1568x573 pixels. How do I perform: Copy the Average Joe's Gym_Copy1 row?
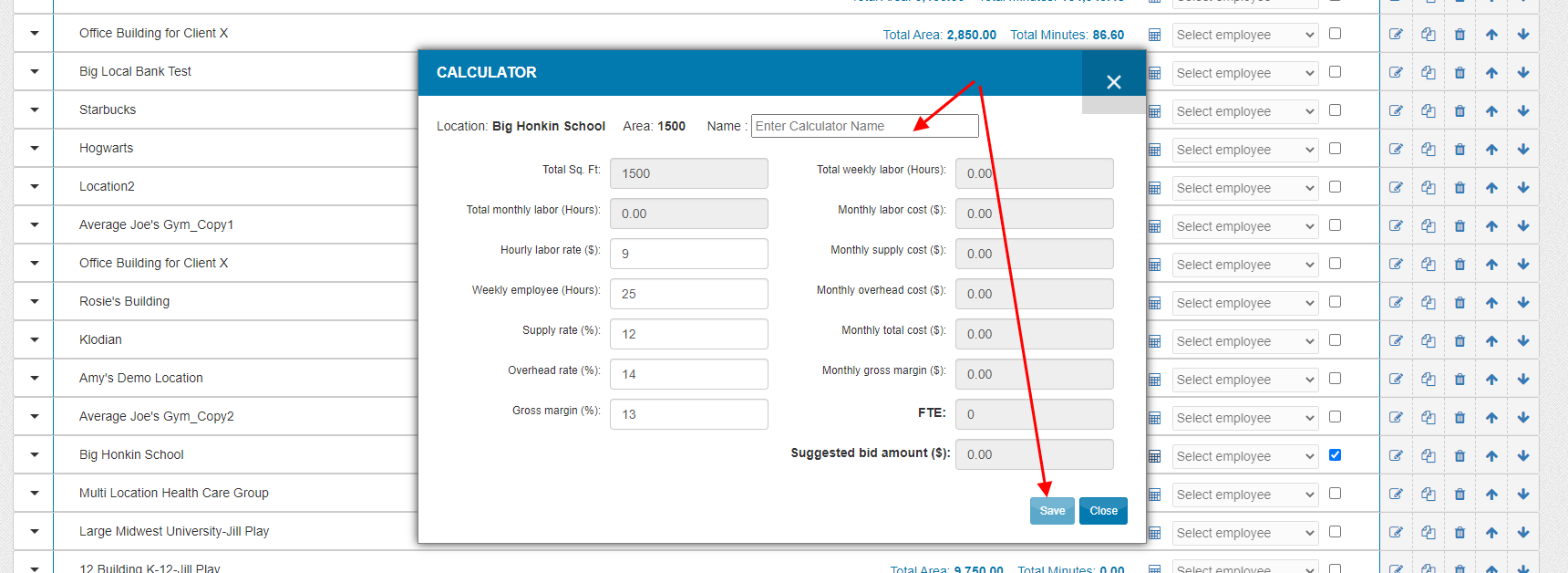[x=1428, y=225]
